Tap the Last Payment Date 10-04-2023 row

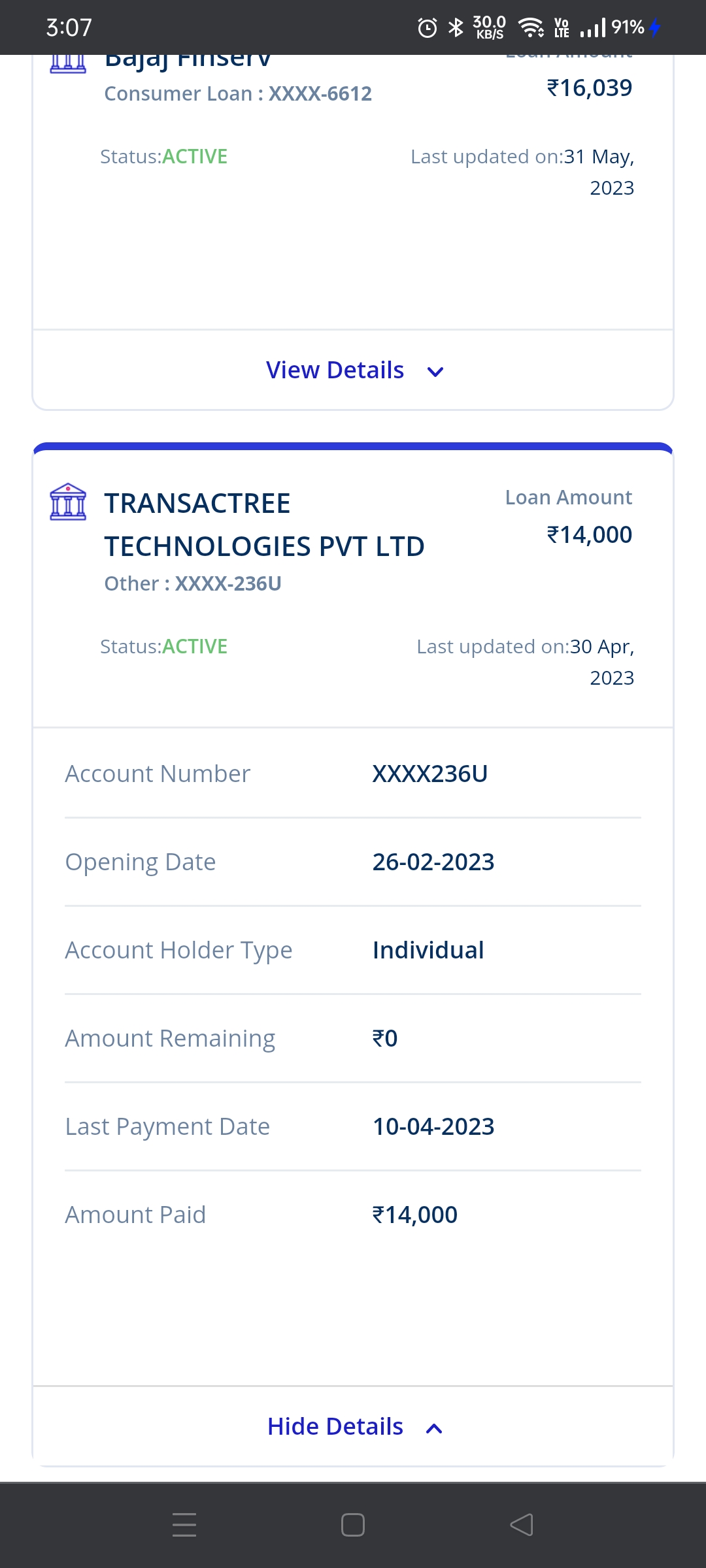pyautogui.click(x=353, y=1126)
